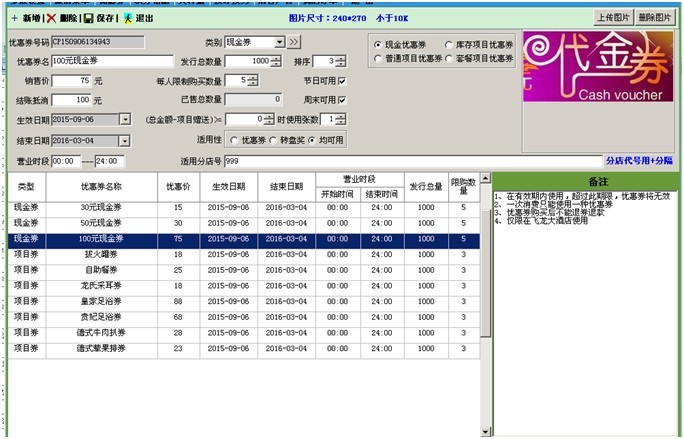This screenshot has width=684, height=439.
Task: Click the 发行总数量 spinner arrows
Action: tap(275, 61)
